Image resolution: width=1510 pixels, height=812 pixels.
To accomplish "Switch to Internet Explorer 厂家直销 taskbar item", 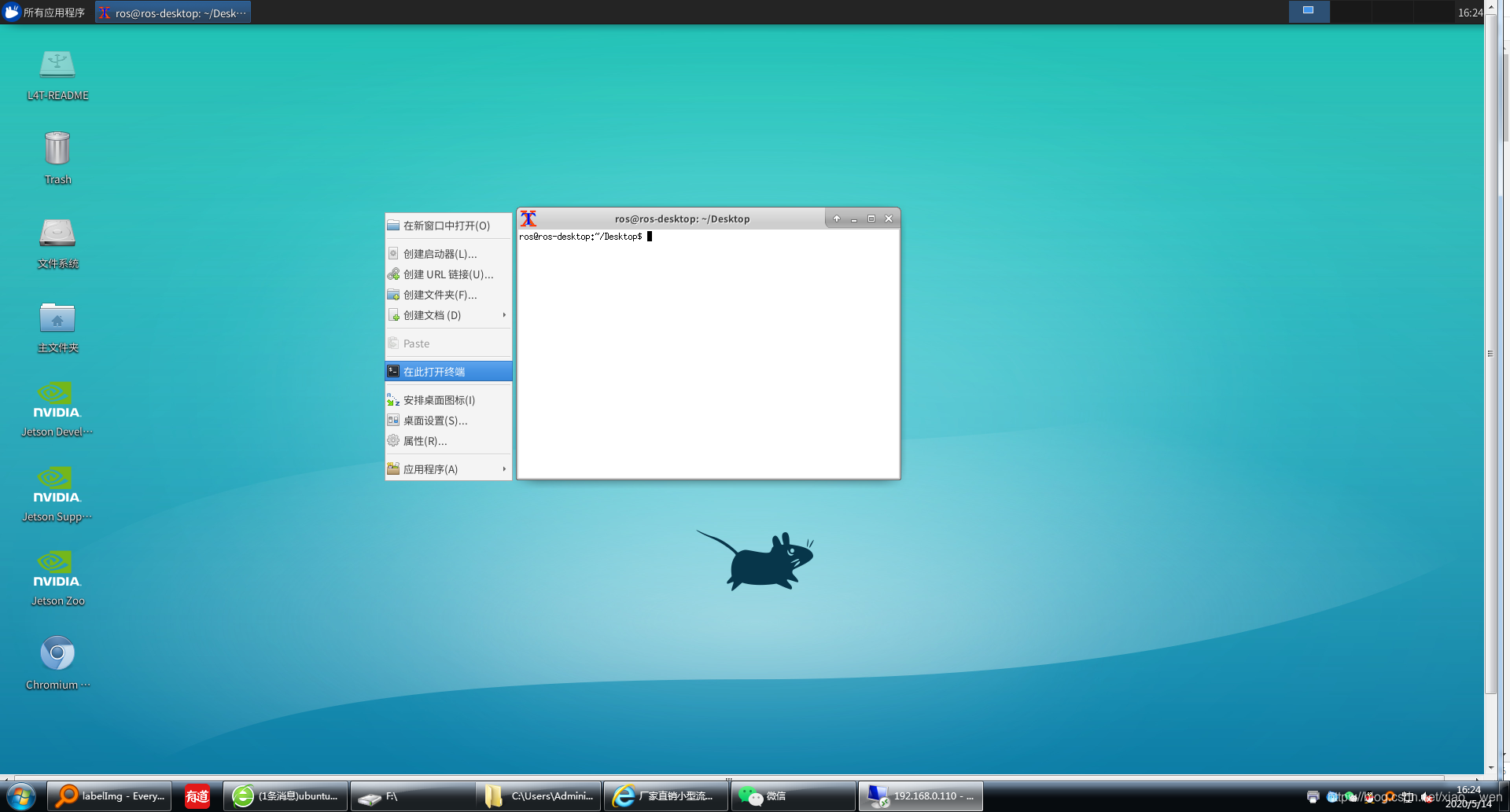I will click(666, 796).
